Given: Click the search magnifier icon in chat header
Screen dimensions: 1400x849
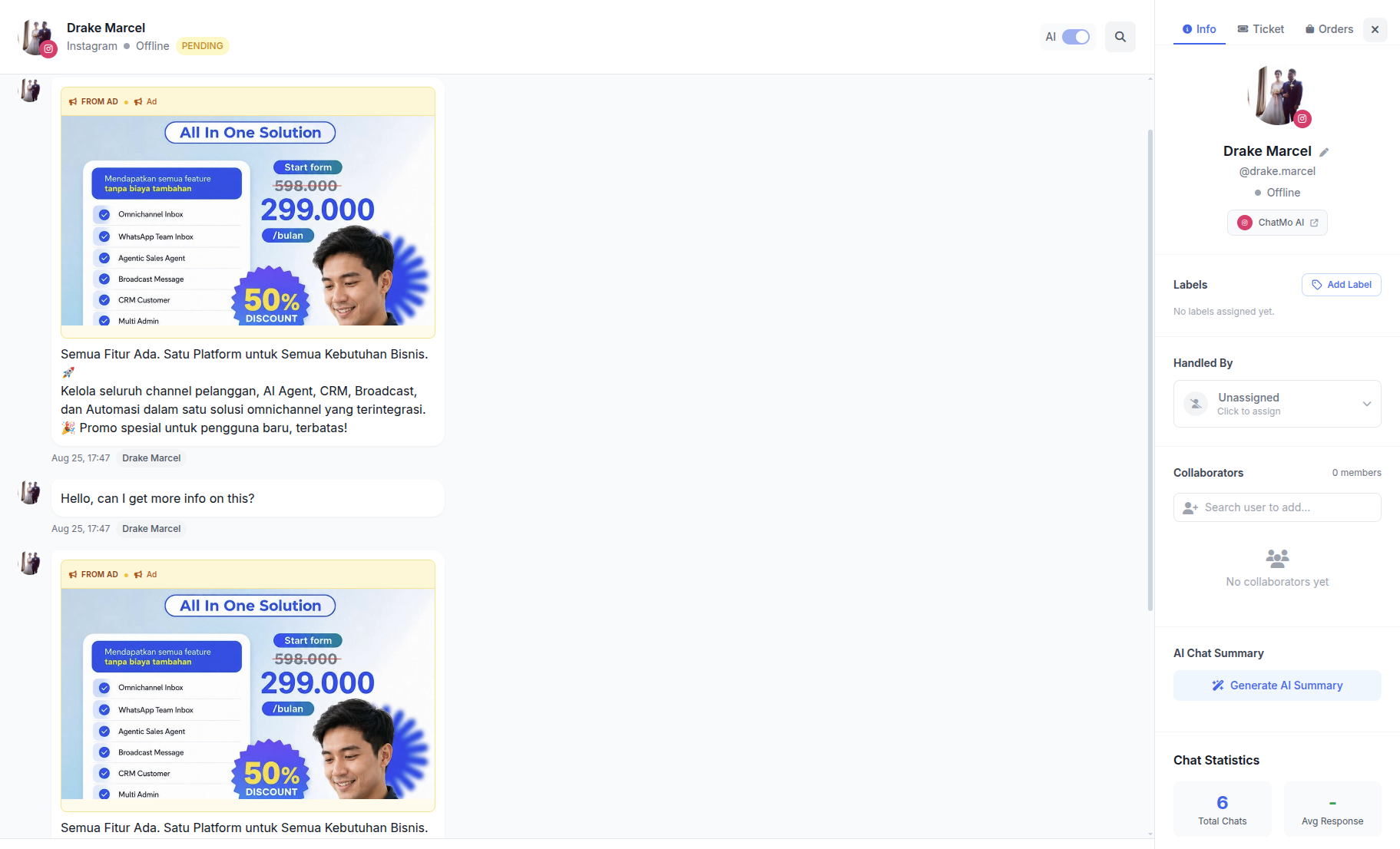Looking at the screenshot, I should point(1120,37).
